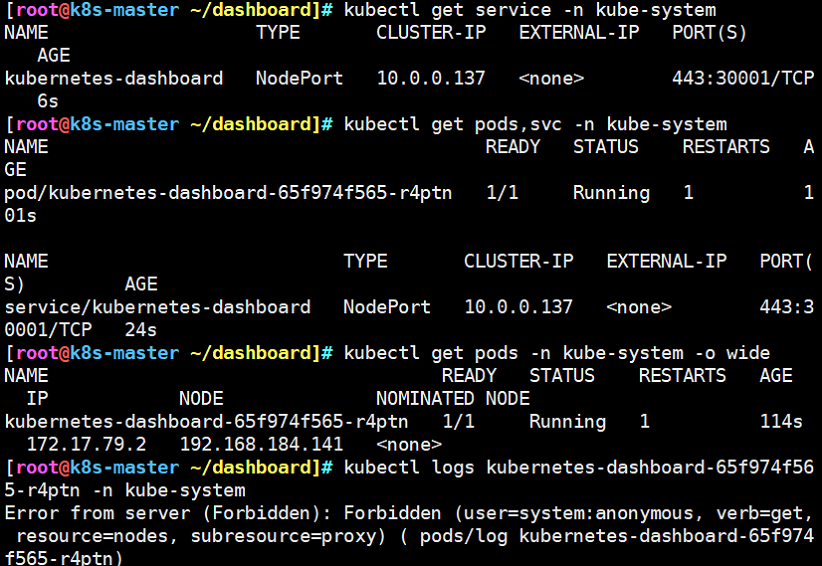
Task: Select the NOMINATED NODE header
Action: [453, 398]
